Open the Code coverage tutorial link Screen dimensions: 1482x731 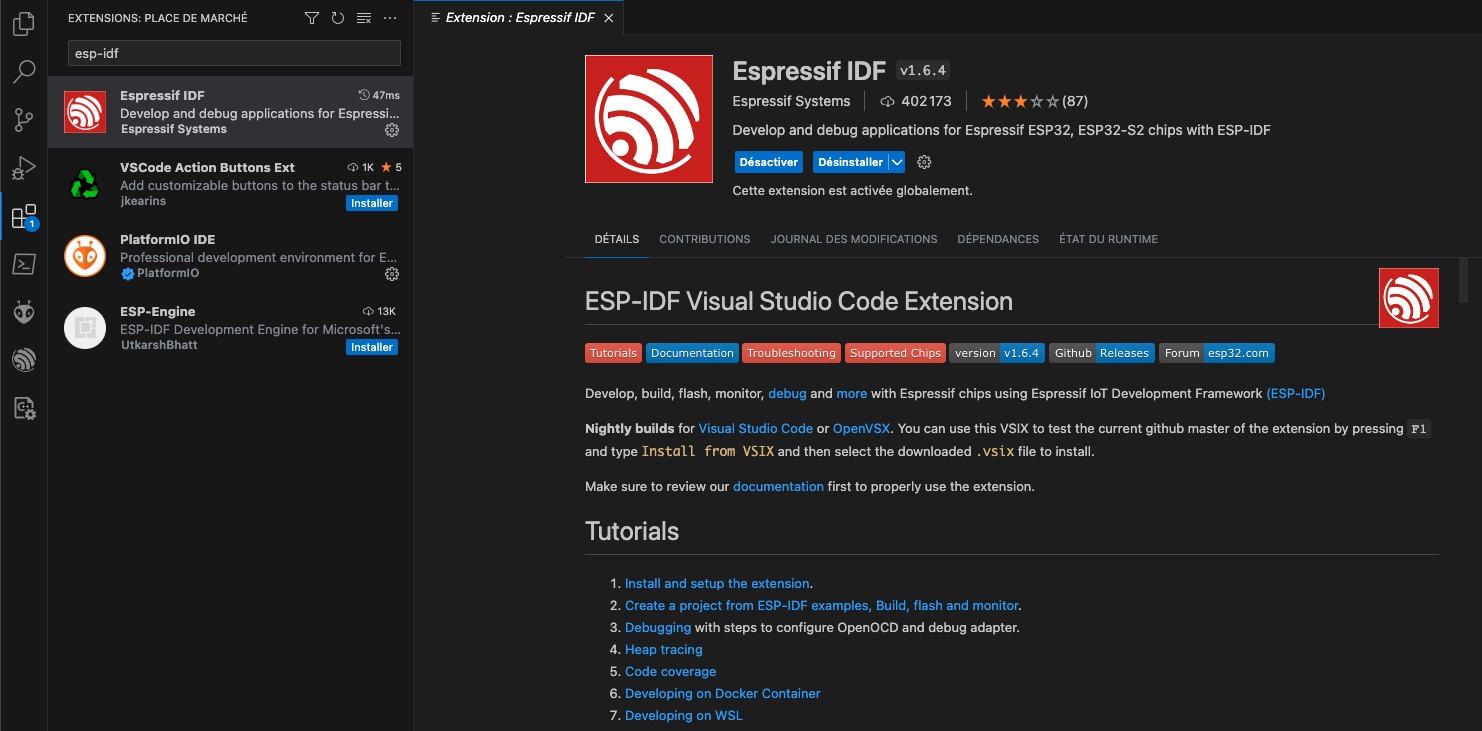(670, 672)
